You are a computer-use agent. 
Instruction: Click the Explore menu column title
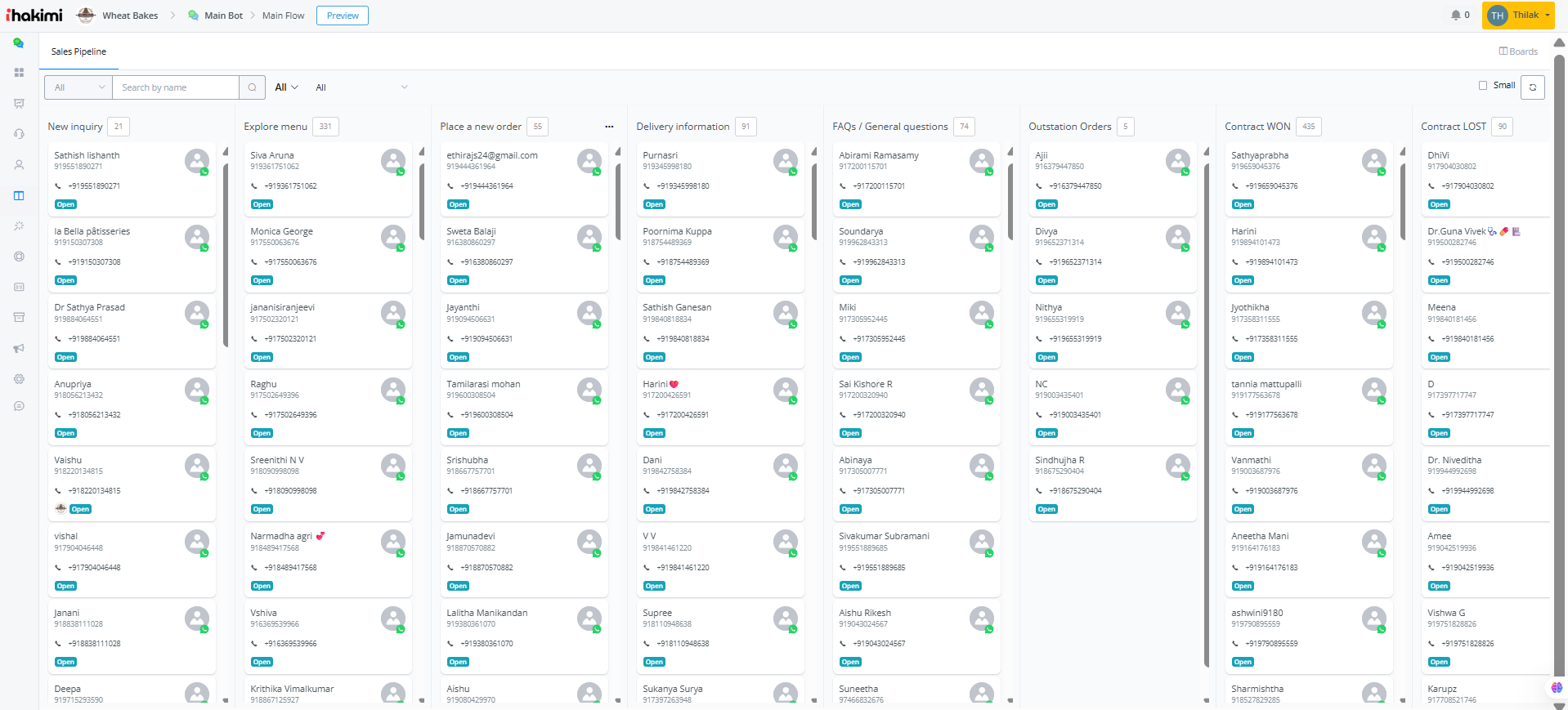point(276,127)
